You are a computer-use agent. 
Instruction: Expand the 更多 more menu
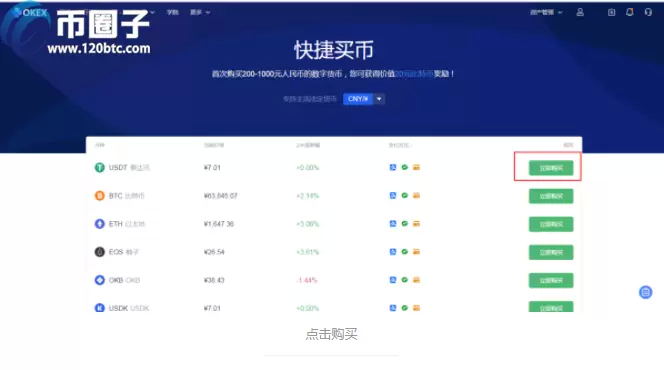click(x=200, y=12)
